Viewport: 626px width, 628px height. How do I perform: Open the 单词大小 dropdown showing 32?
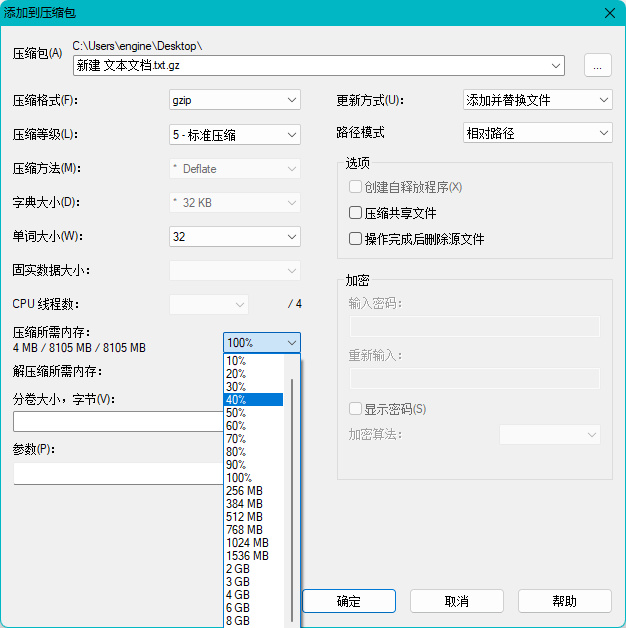[235, 237]
